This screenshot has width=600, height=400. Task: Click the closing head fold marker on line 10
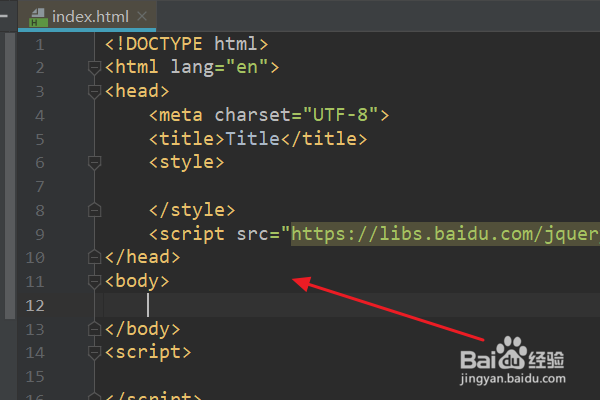94,257
